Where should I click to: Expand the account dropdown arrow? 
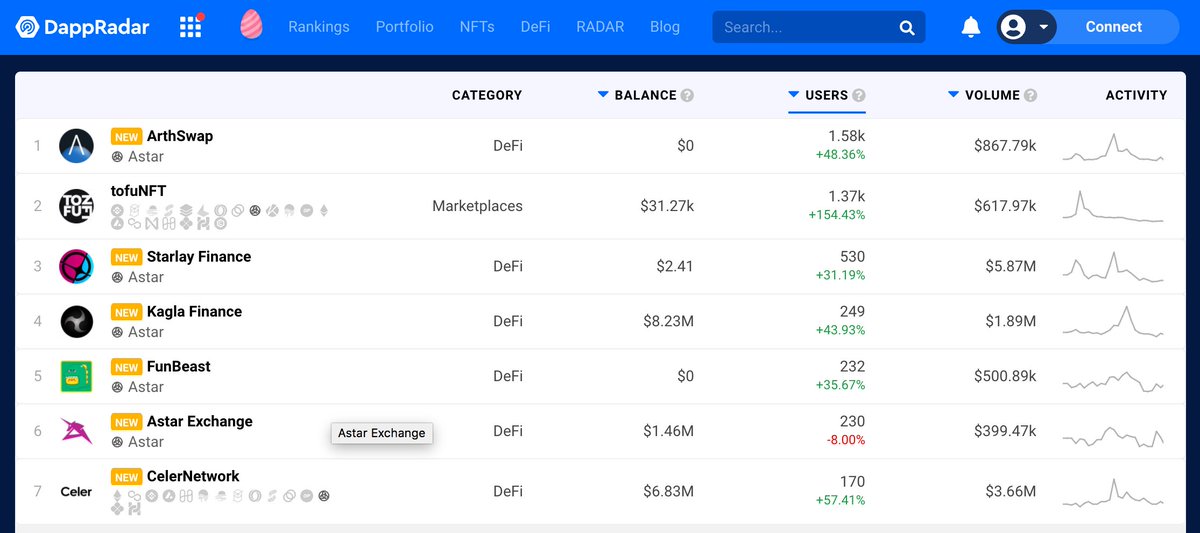[1043, 27]
